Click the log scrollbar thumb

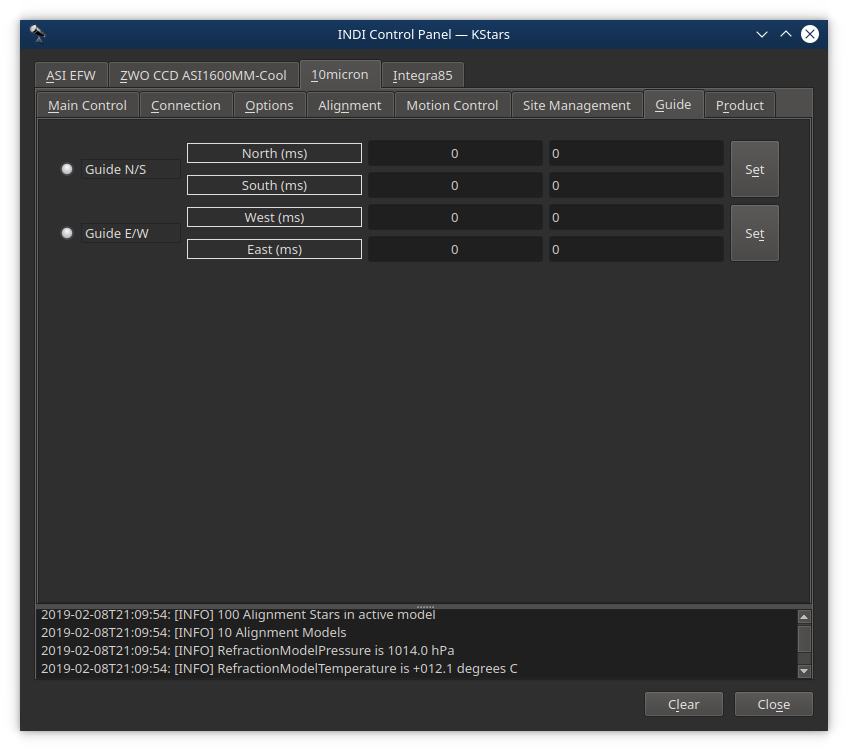tap(804, 639)
